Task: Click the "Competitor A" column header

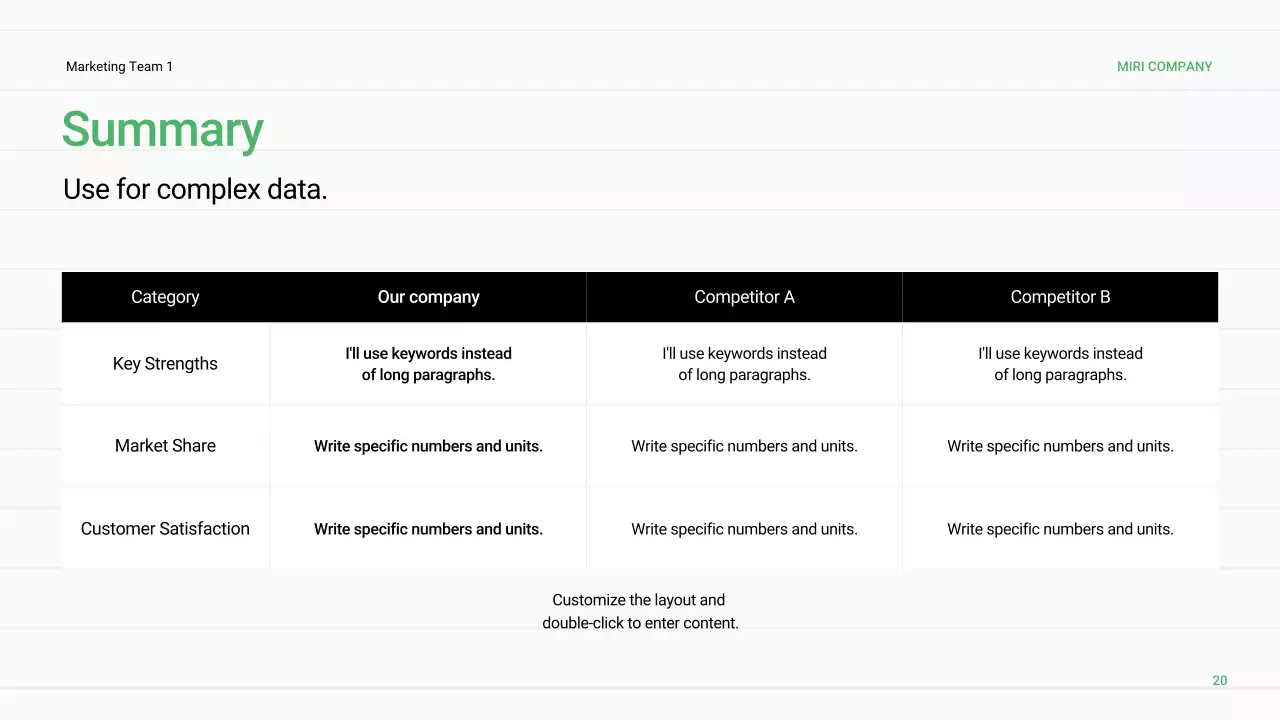Action: tap(744, 297)
